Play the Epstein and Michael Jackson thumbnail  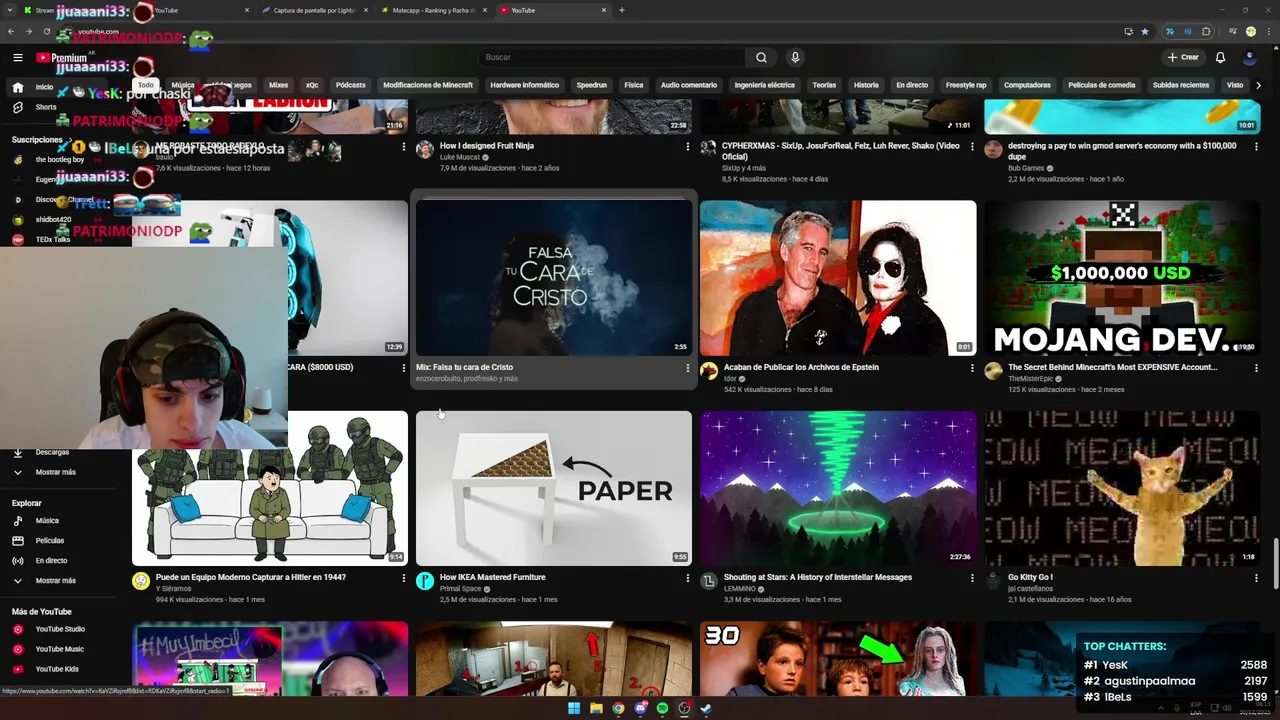pyautogui.click(x=838, y=278)
